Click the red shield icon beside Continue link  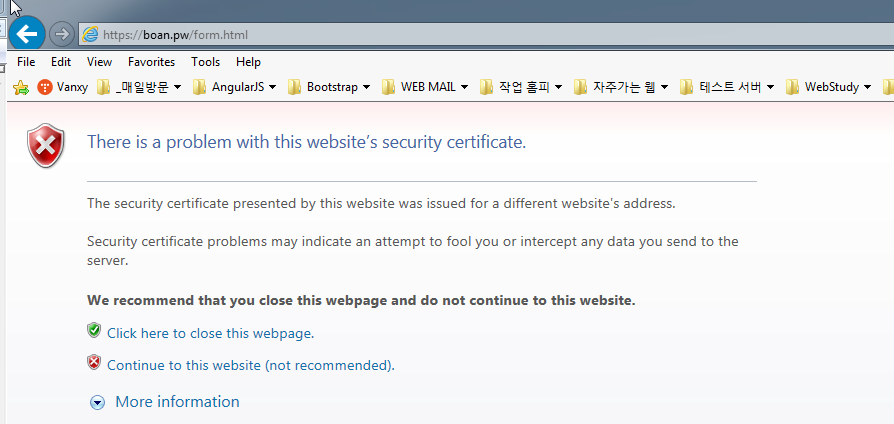coord(94,363)
